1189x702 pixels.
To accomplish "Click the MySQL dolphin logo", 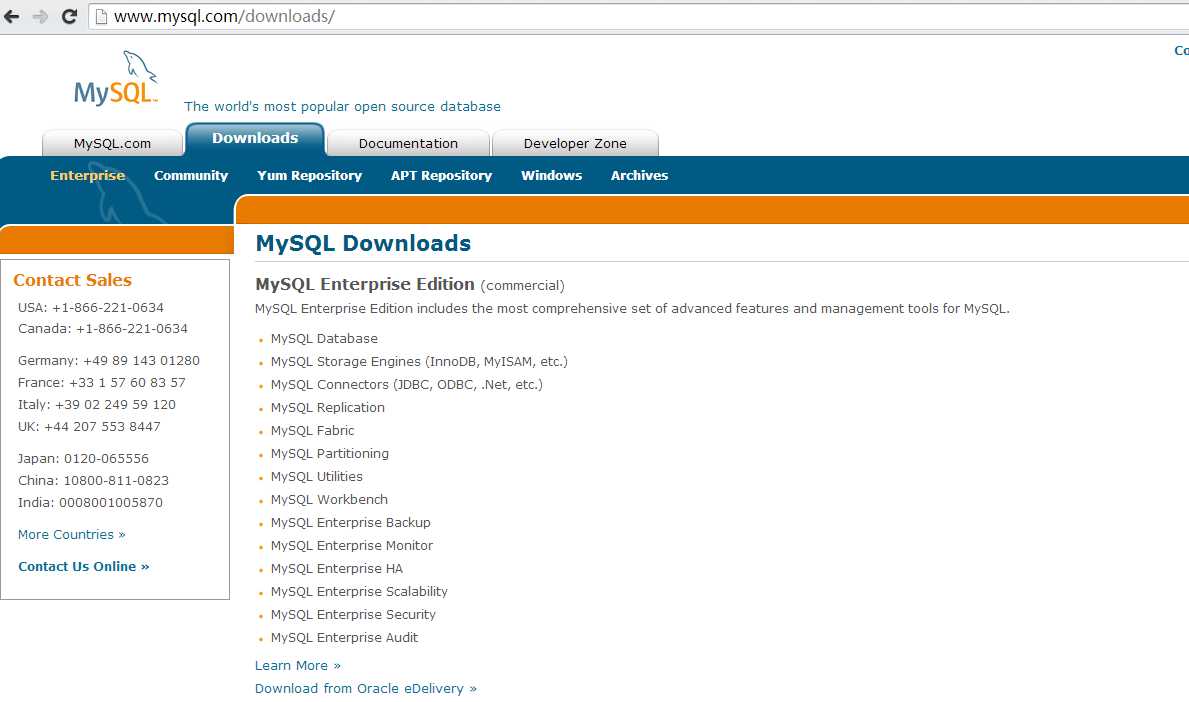I will (x=115, y=78).
